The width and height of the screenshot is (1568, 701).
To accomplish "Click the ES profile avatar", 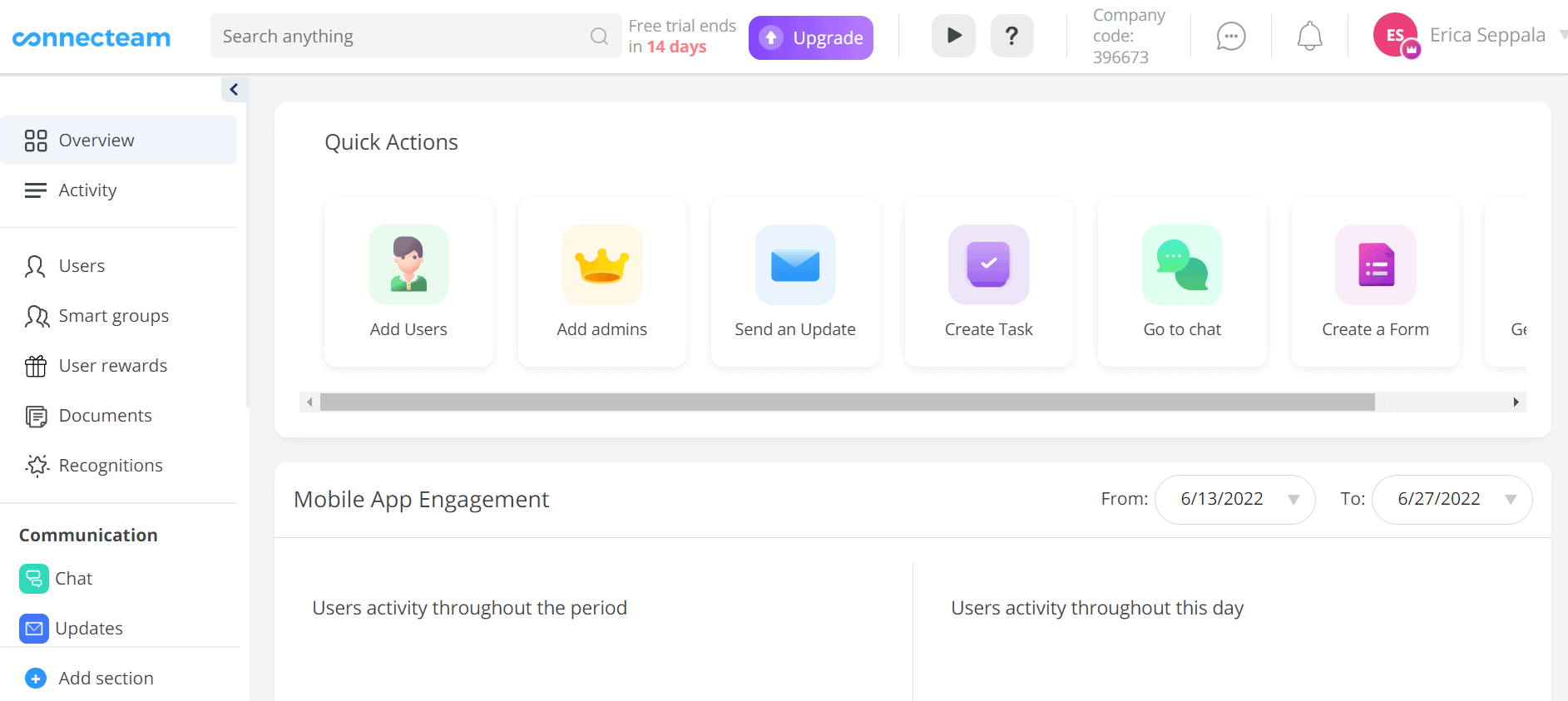I will pyautogui.click(x=1395, y=35).
